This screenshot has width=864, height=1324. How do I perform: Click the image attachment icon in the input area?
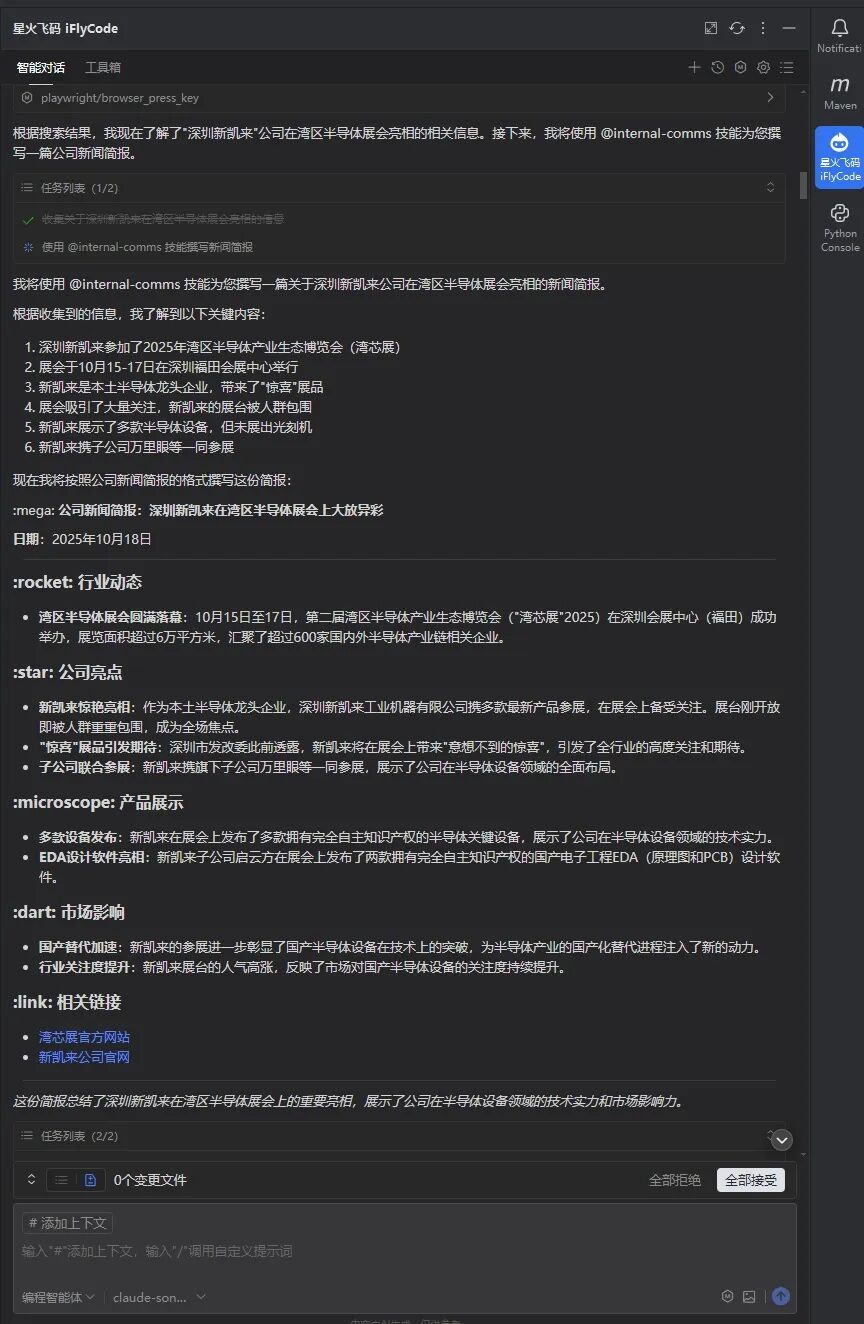pyautogui.click(x=749, y=1296)
